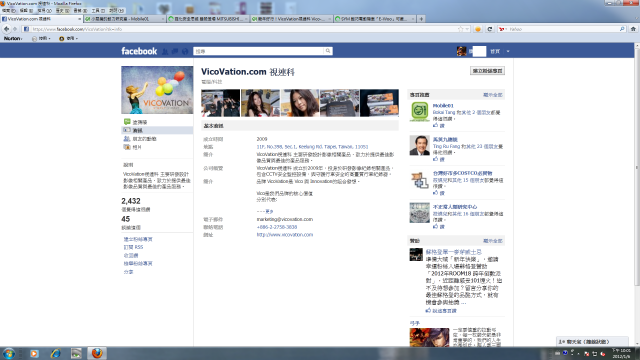Click See All link in liked pages section

tap(493, 95)
